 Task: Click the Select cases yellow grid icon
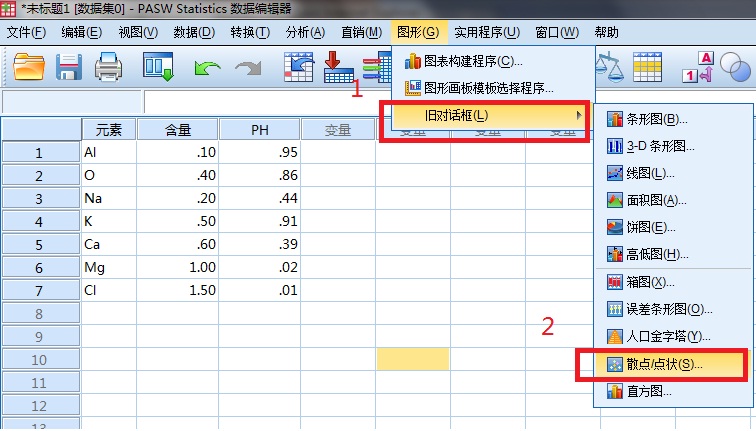tap(647, 67)
